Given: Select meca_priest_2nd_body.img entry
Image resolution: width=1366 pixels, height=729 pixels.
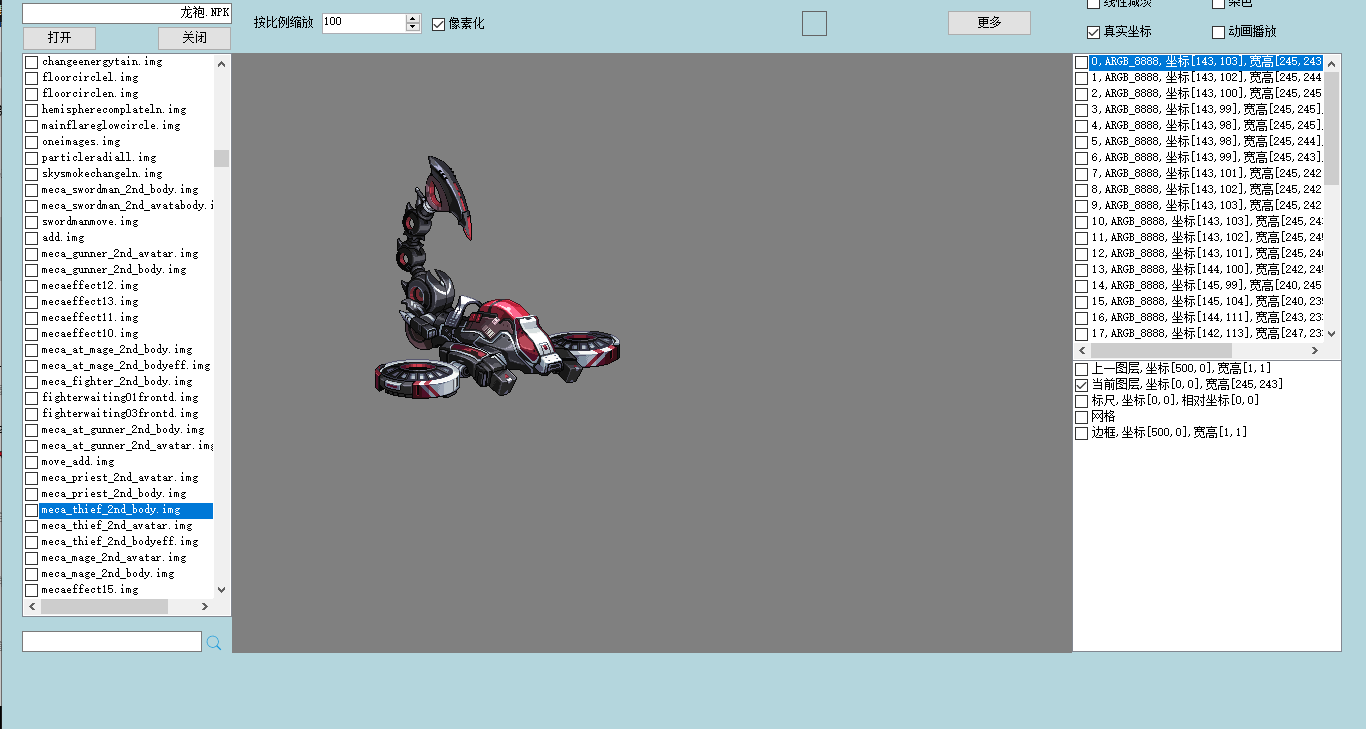Looking at the screenshot, I should [x=114, y=494].
